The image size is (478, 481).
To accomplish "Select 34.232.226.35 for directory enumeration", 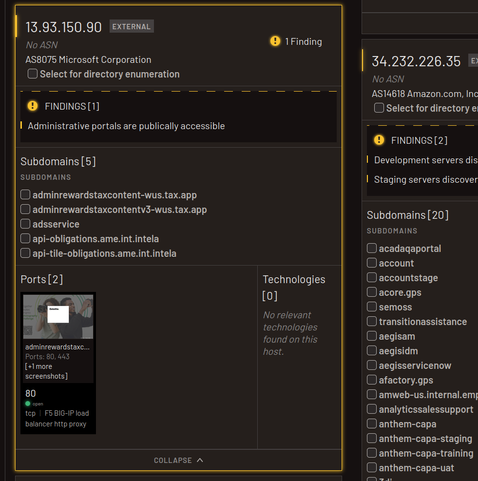I will coord(379,108).
